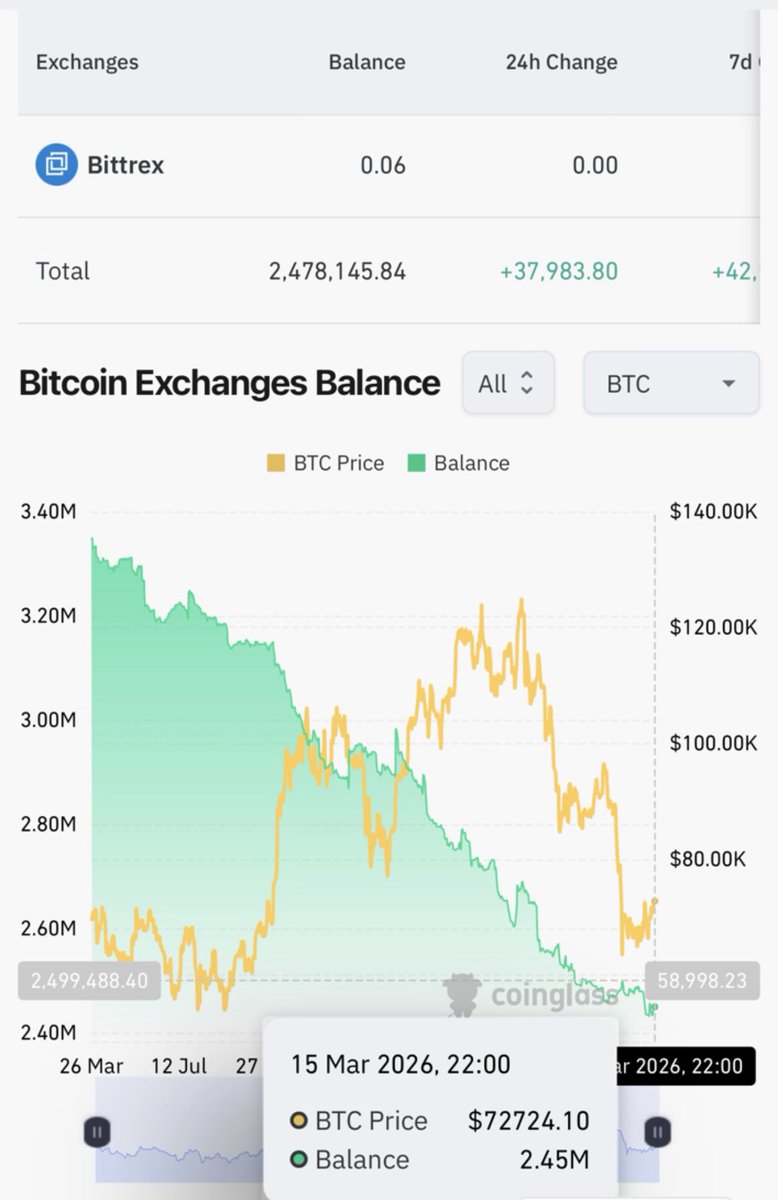Click the coinglass watermark logo
Viewport: 778px width, 1200px height.
point(531,995)
